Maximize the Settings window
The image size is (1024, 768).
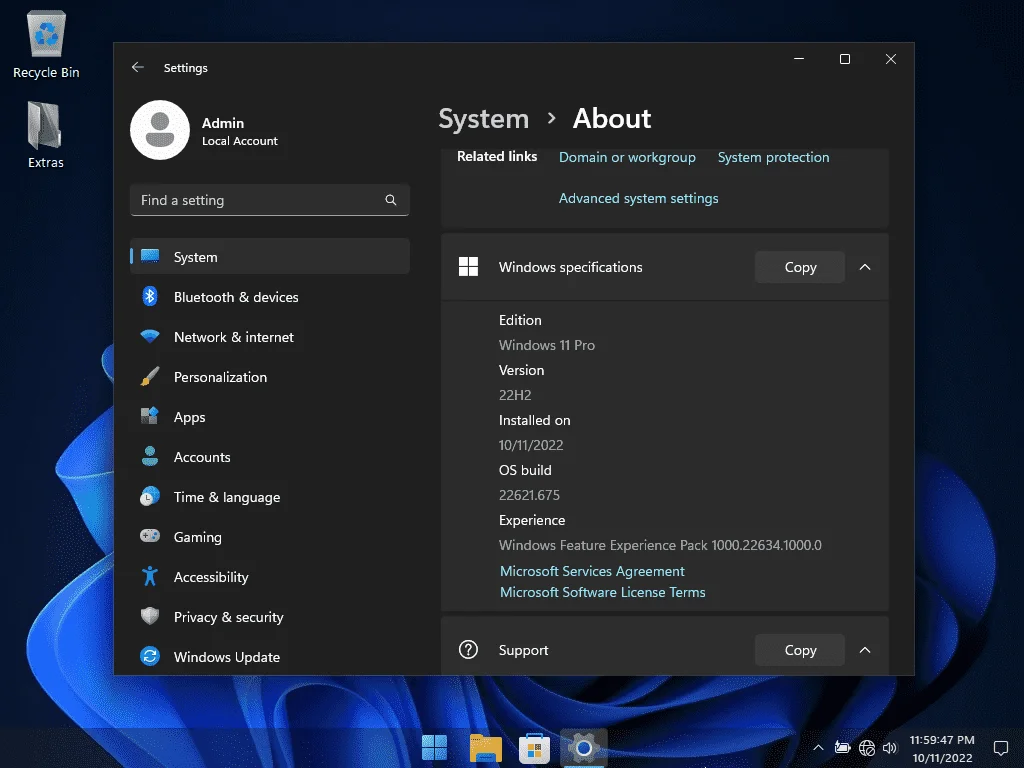pos(844,59)
